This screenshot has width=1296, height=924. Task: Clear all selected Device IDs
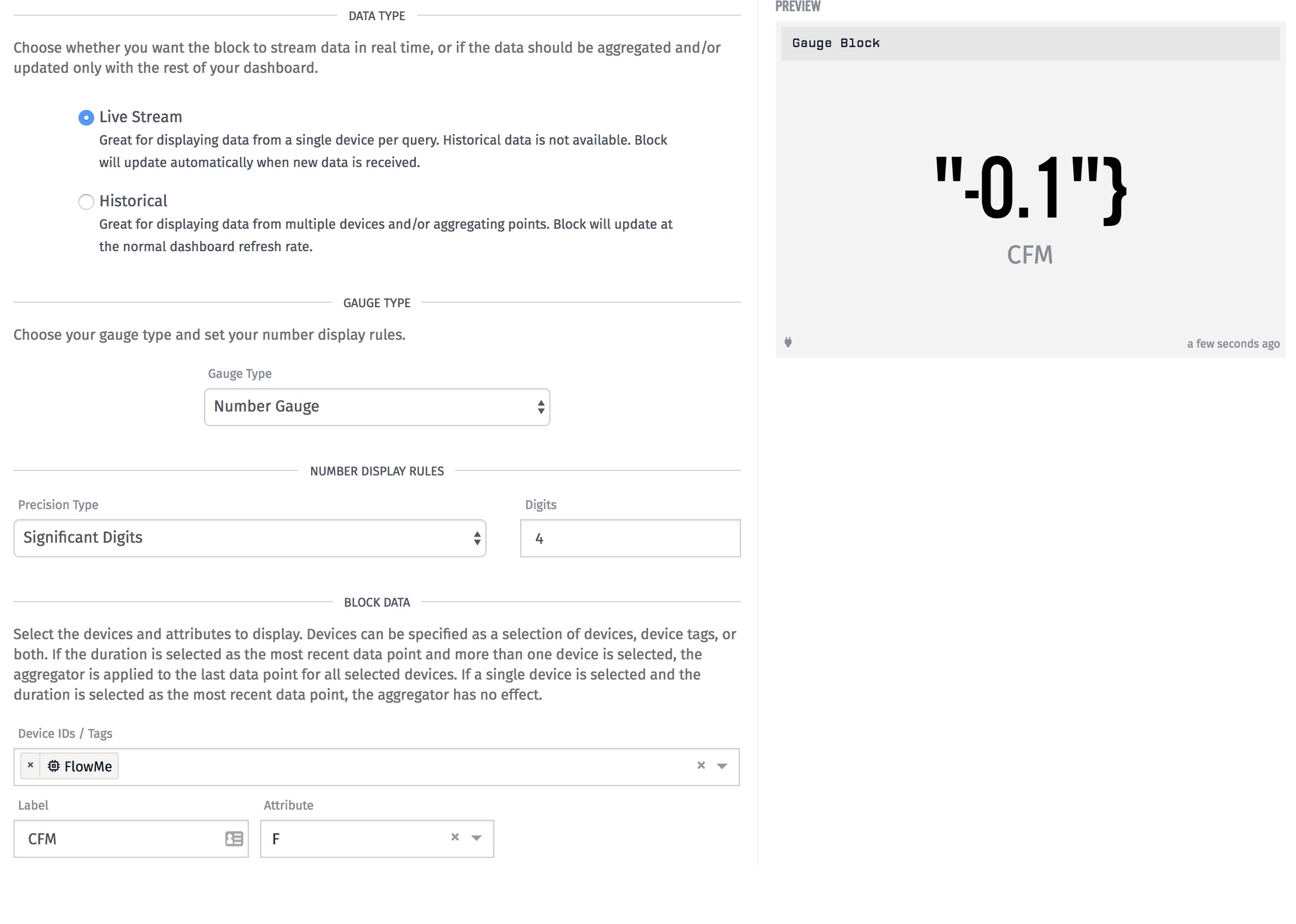701,765
